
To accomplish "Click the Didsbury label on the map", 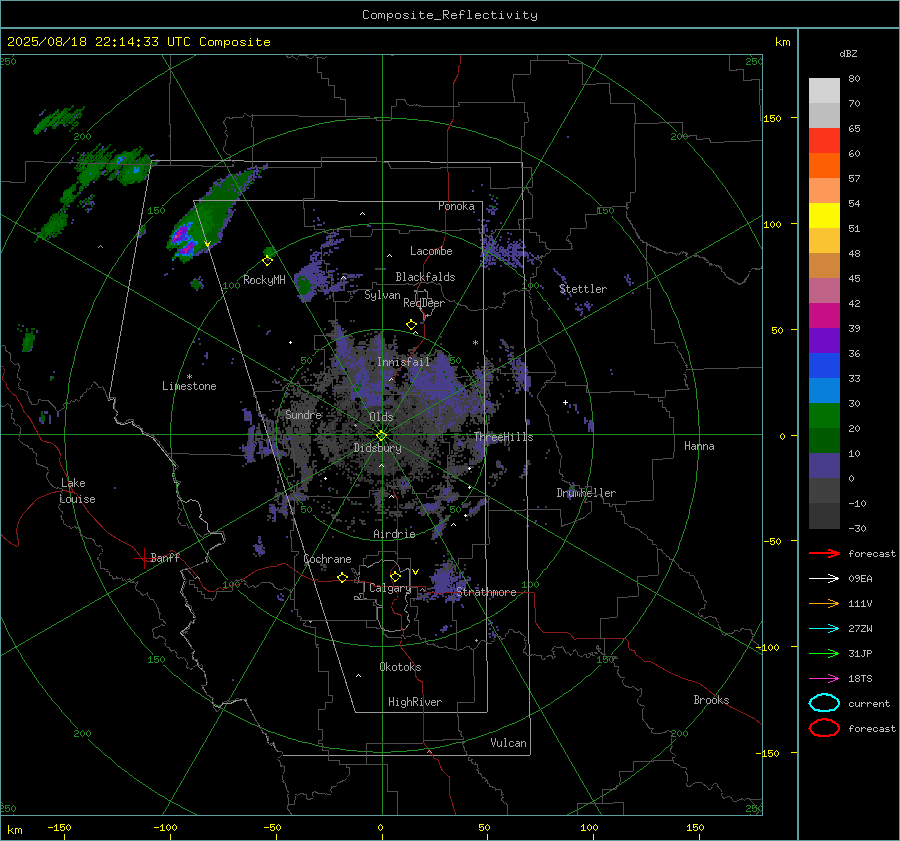I will pos(377,448).
